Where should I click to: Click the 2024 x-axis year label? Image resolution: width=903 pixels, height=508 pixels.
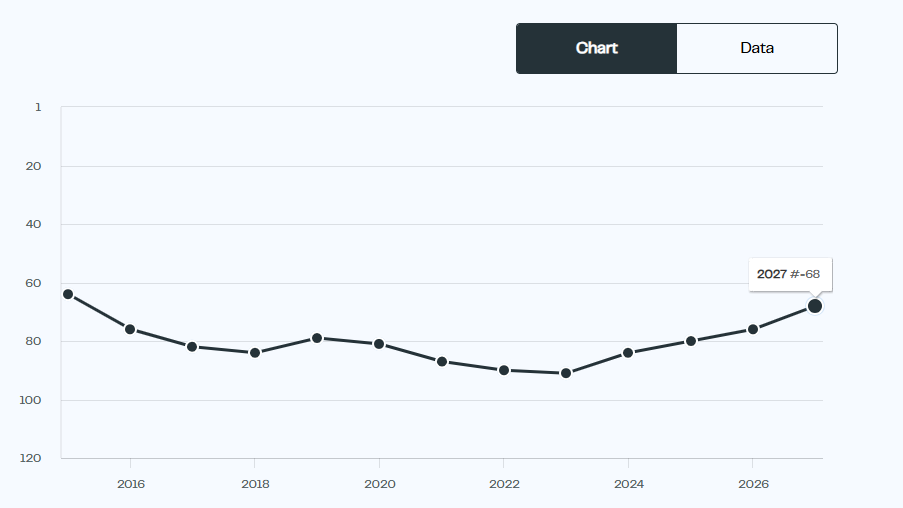tap(629, 484)
